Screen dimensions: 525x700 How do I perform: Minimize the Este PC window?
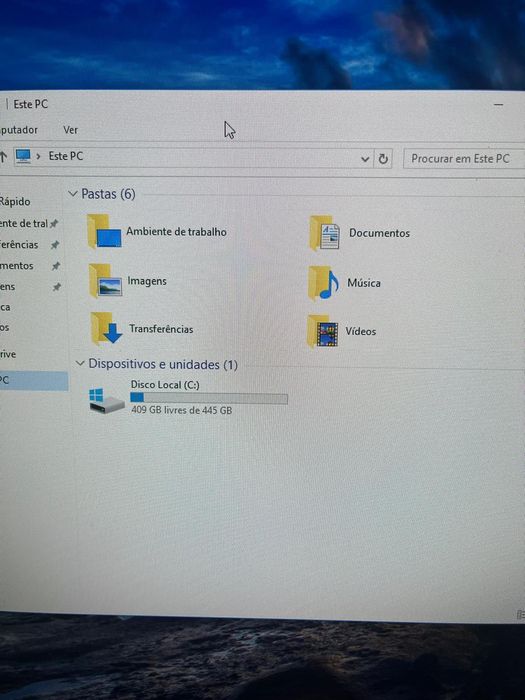pyautogui.click(x=499, y=105)
